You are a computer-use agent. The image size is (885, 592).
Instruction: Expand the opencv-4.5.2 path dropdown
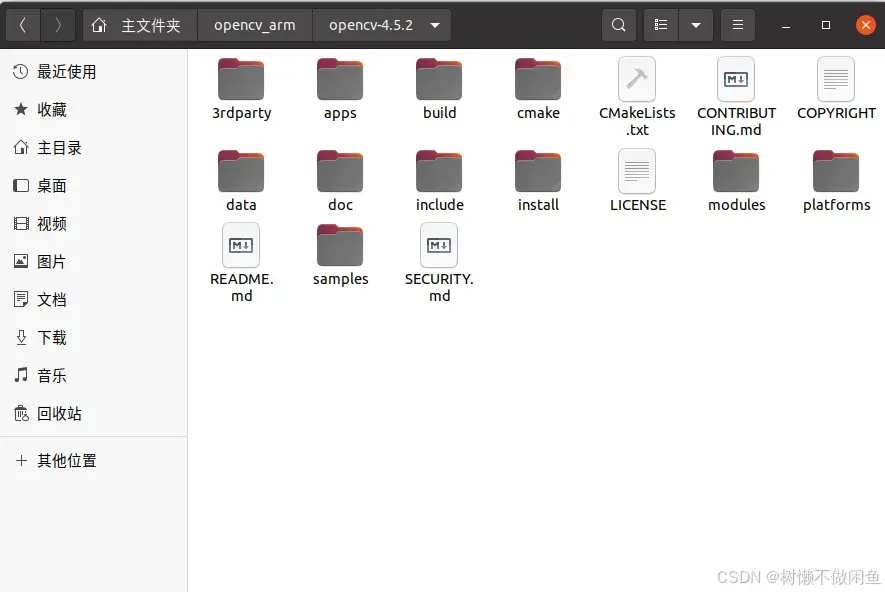click(434, 24)
